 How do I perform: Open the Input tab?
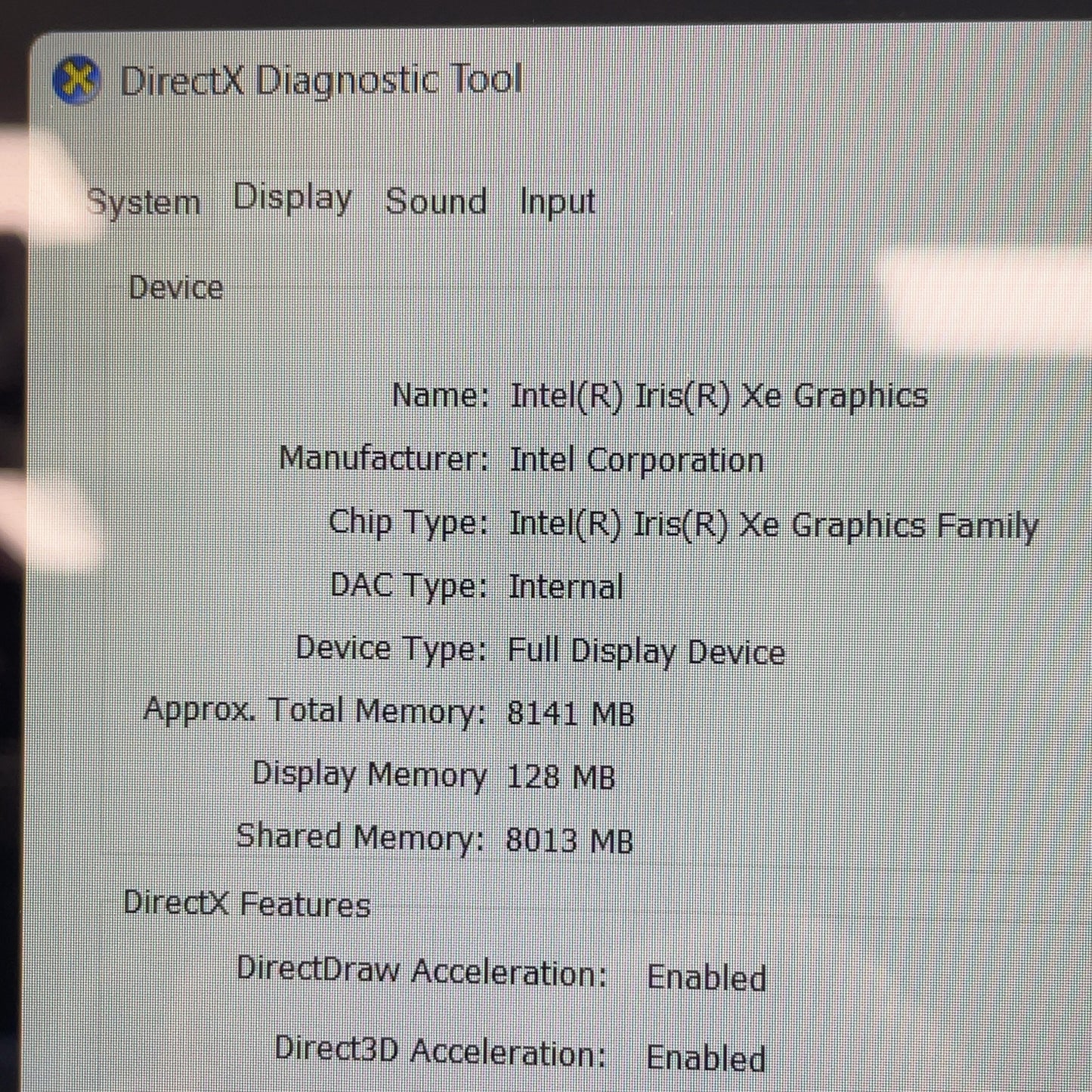coord(558,203)
